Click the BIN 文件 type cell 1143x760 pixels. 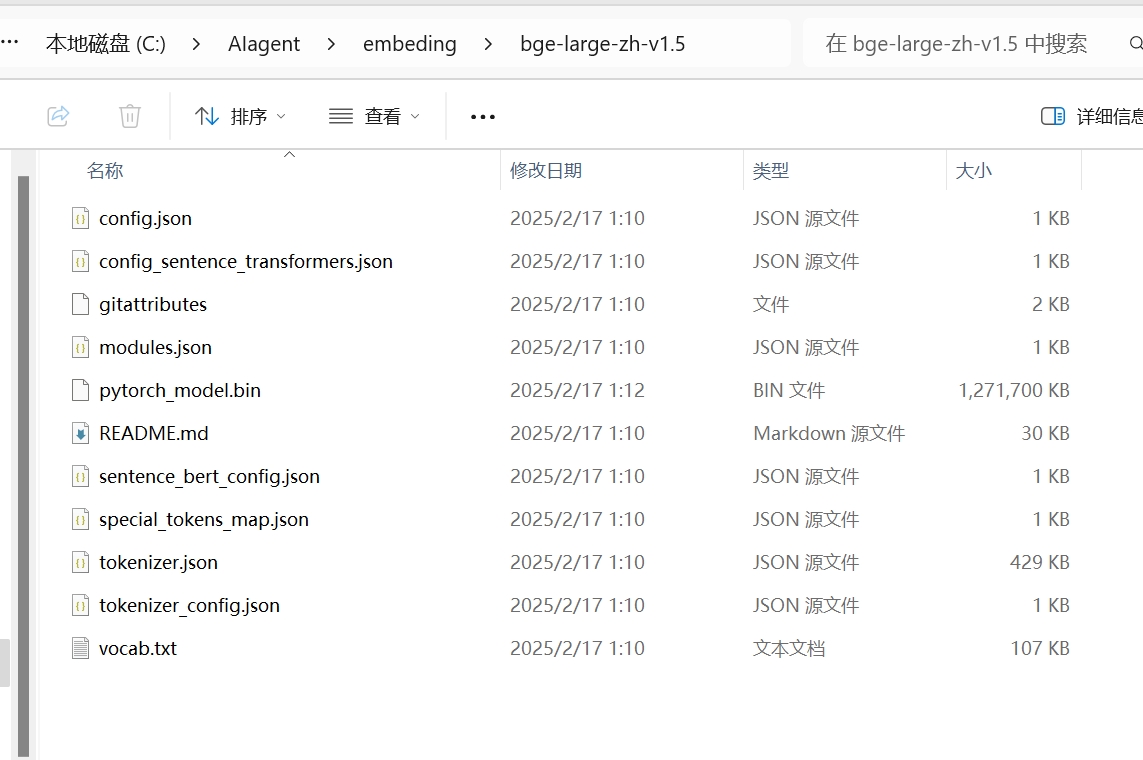[x=789, y=391]
